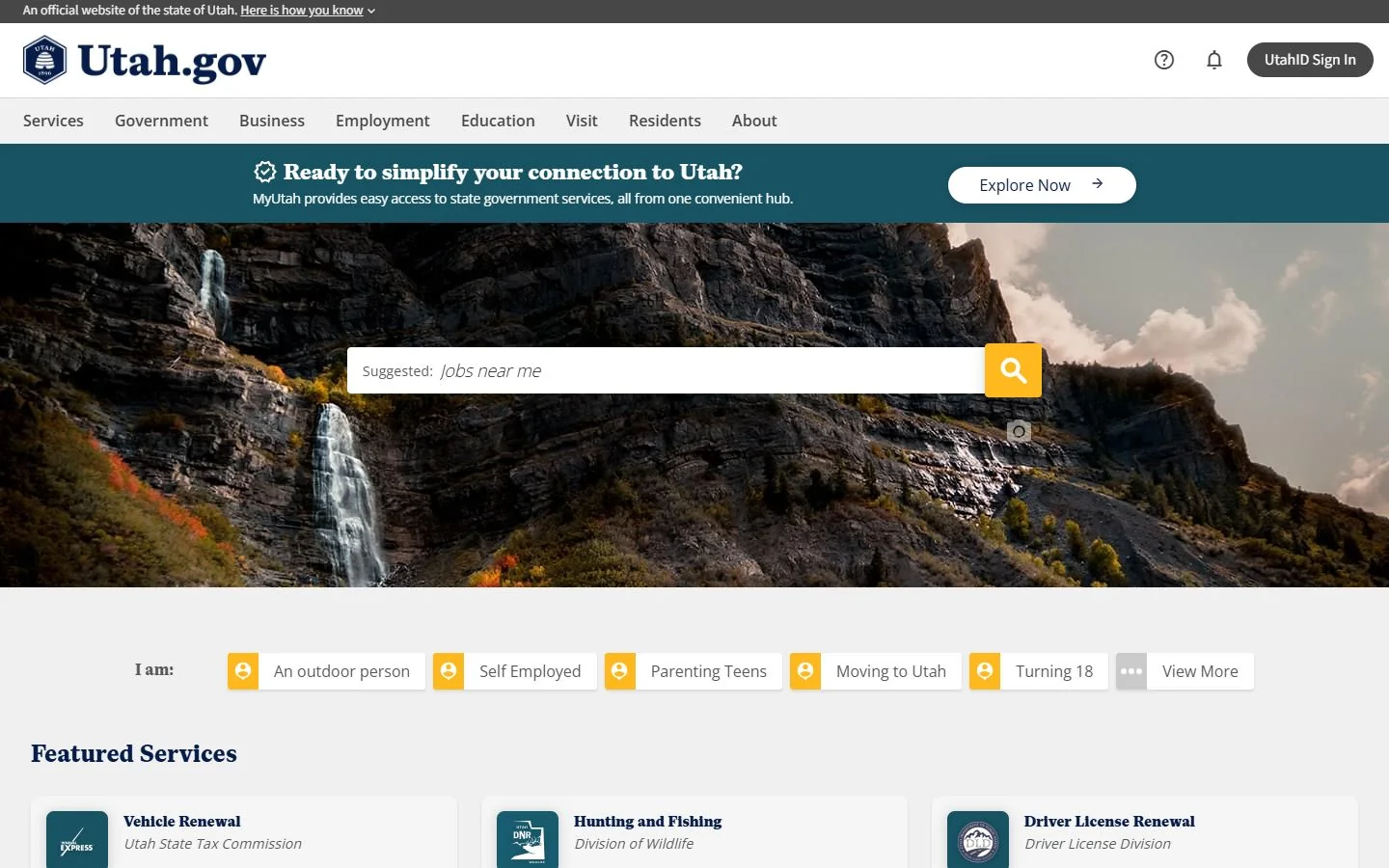Open the Driver License Renewal DLD icon

click(x=978, y=840)
